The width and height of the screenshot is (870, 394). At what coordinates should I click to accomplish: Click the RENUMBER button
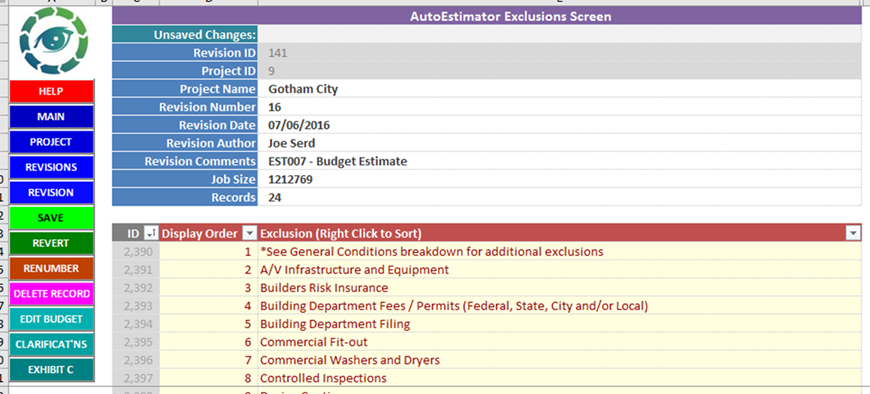[x=51, y=269]
